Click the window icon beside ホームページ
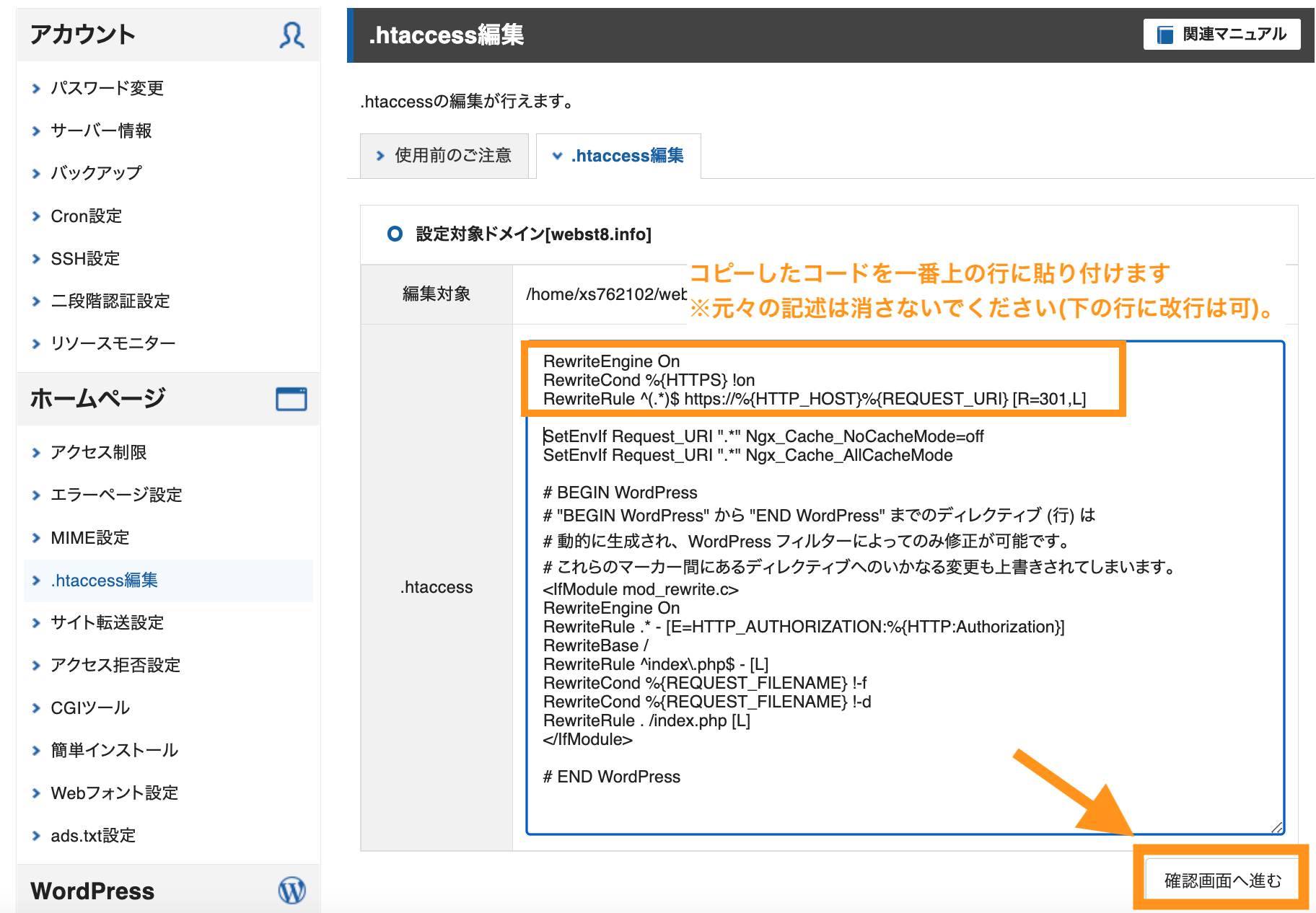Image resolution: width=1316 pixels, height=913 pixels. pos(291,400)
